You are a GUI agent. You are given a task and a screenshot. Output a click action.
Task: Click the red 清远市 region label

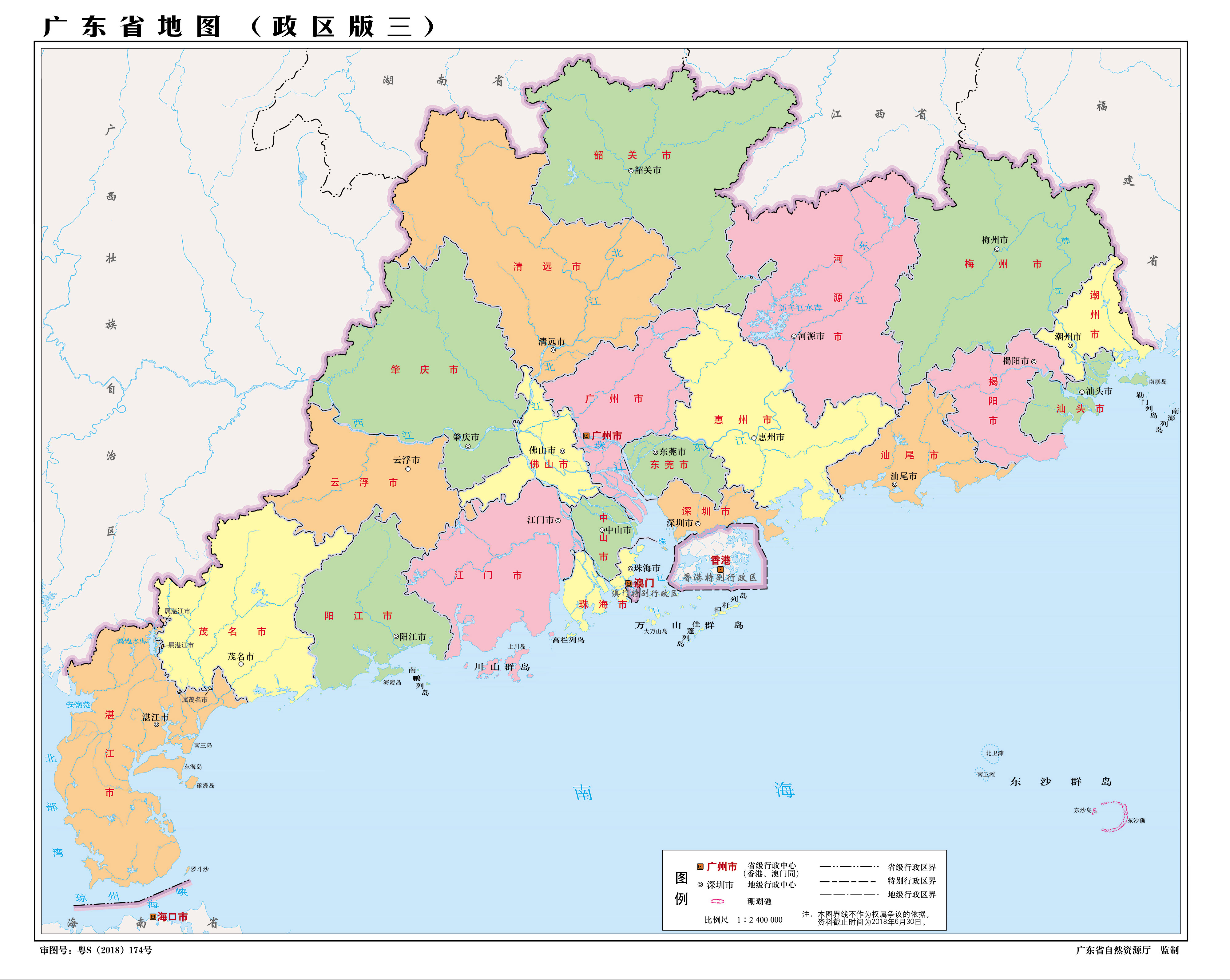(546, 267)
